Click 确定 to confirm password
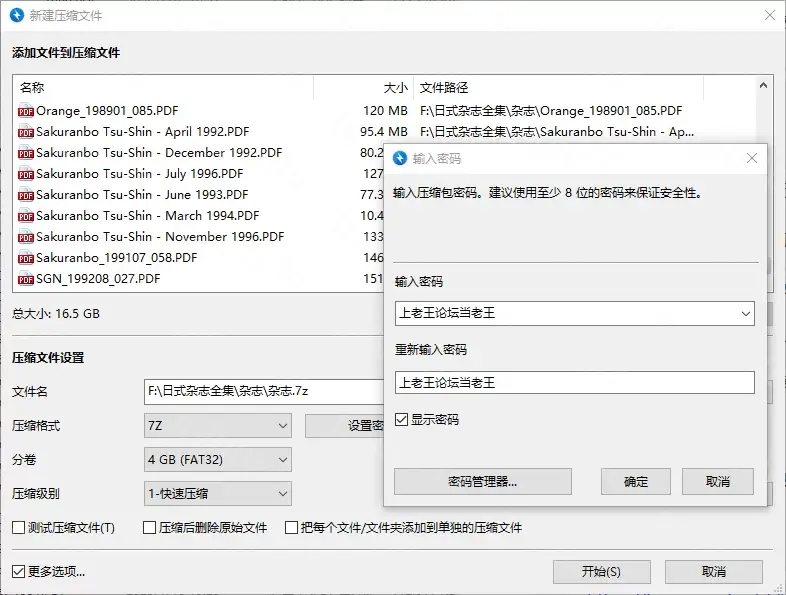The height and width of the screenshot is (595, 786). [x=636, y=481]
